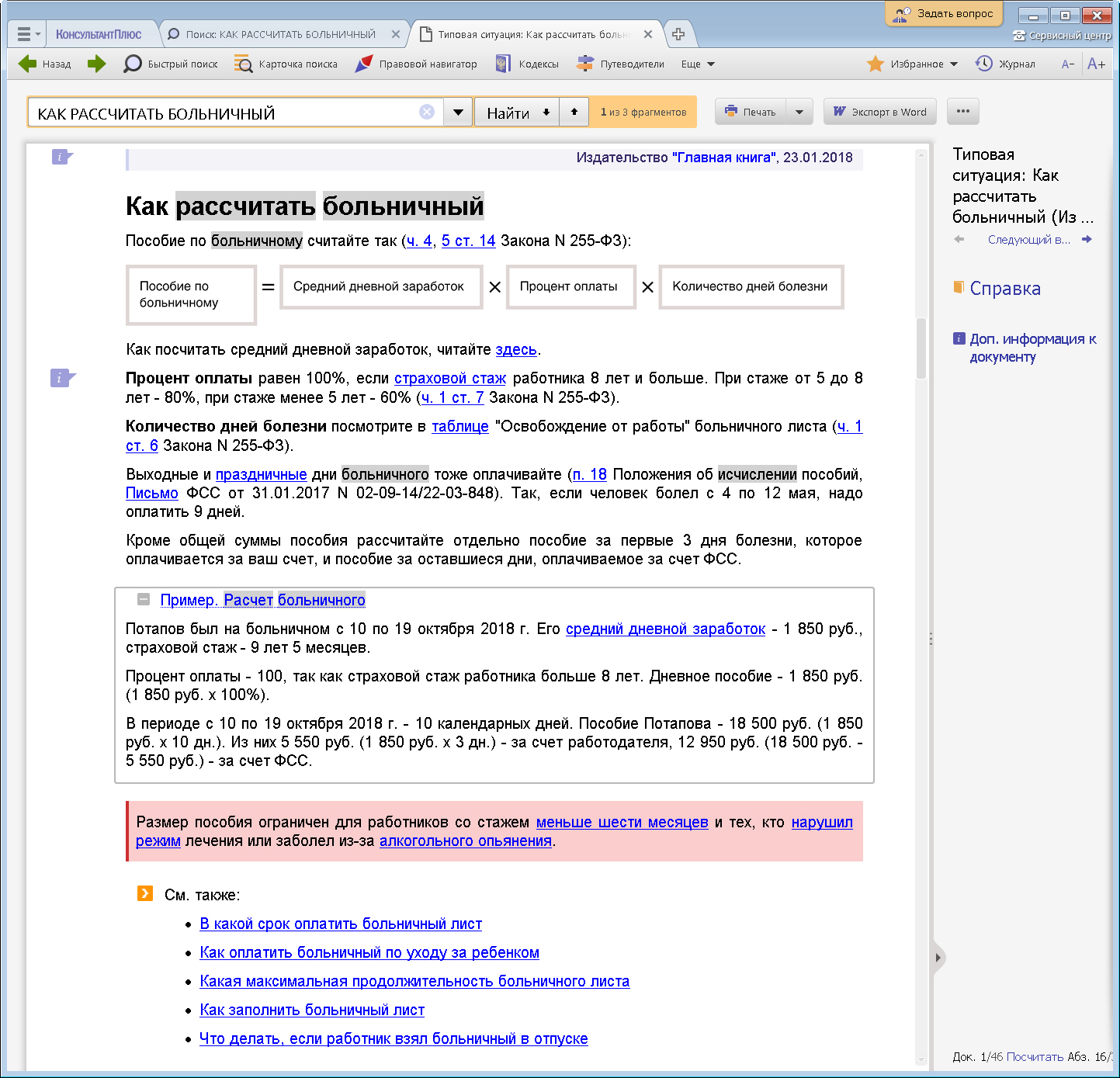Open Как оплатить больничный по уходу за ребенком

click(369, 952)
